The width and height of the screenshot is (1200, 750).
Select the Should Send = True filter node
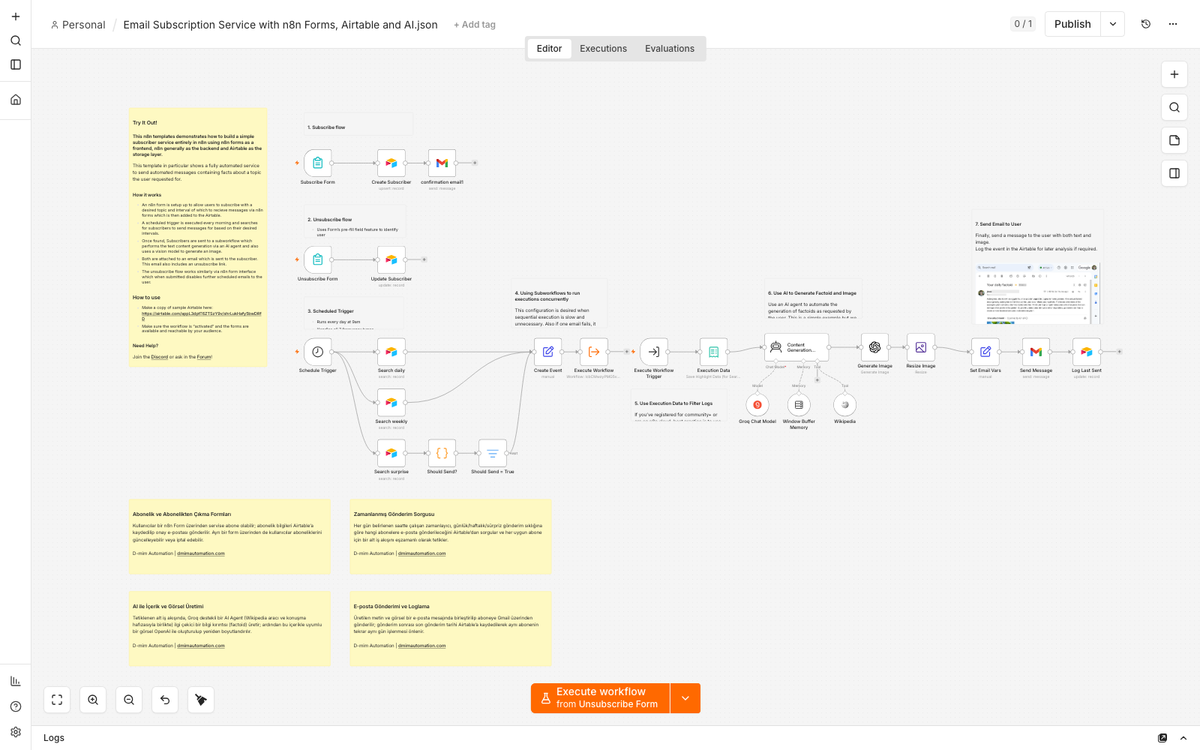pyautogui.click(x=492, y=453)
